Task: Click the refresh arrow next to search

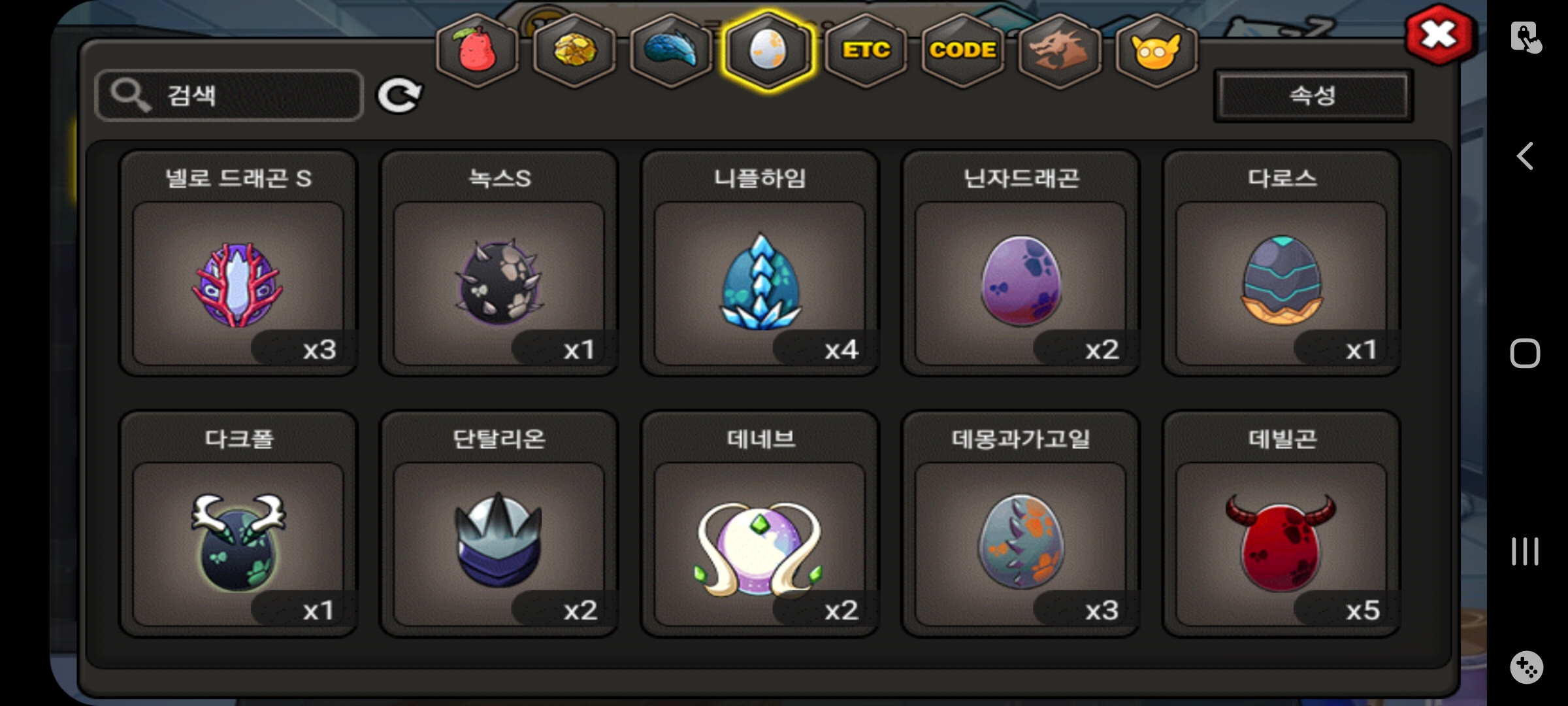Action: (x=399, y=96)
